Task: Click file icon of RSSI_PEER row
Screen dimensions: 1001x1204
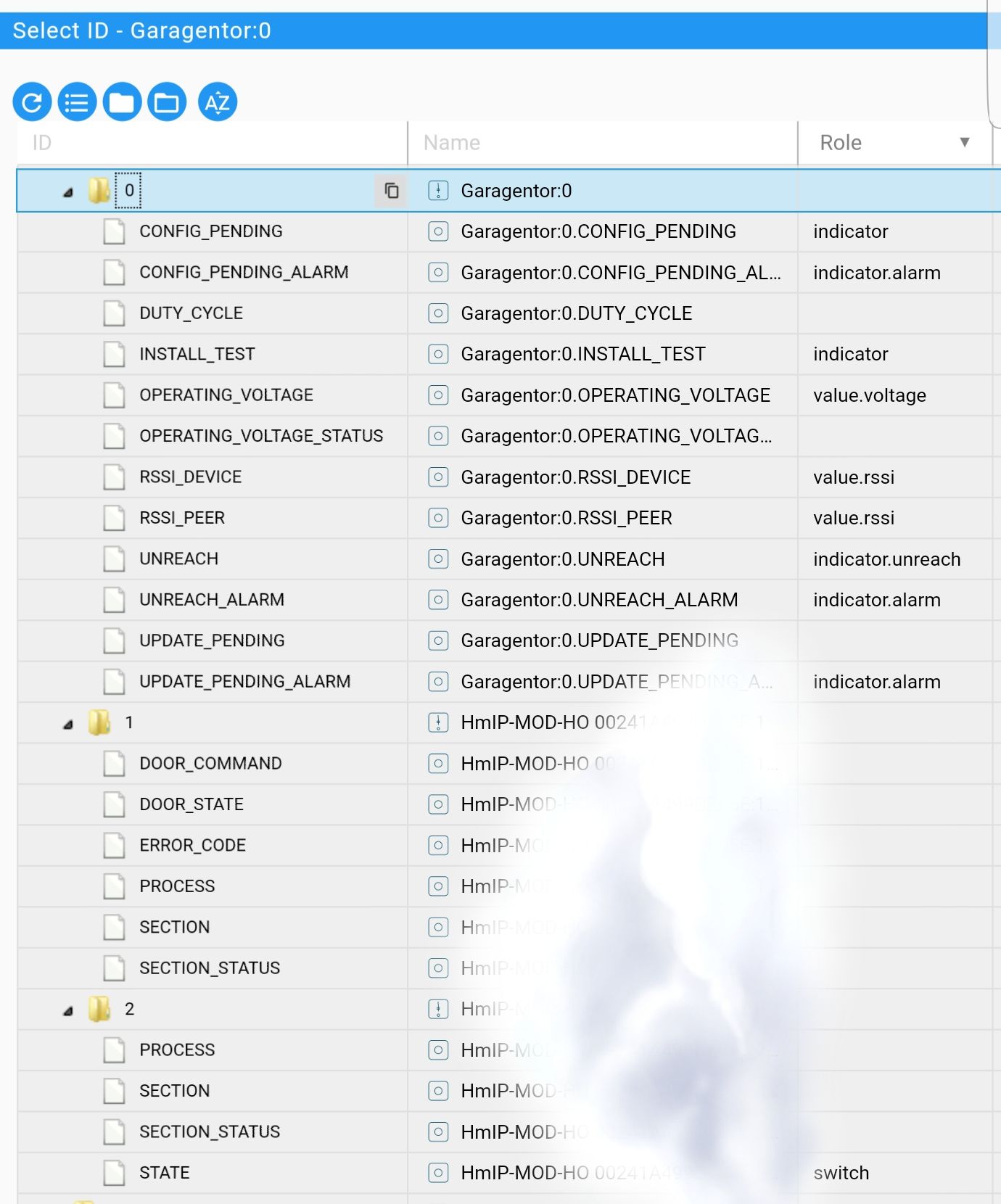Action: point(114,518)
